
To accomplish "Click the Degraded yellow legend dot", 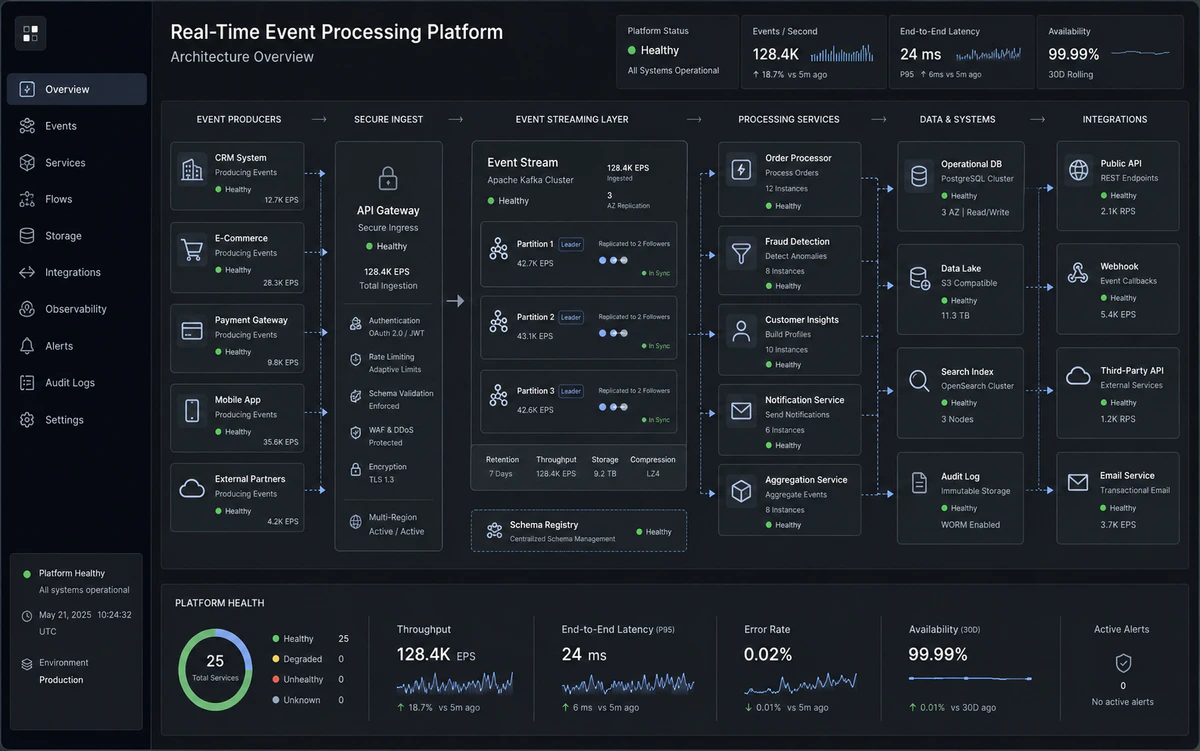I will [275, 659].
